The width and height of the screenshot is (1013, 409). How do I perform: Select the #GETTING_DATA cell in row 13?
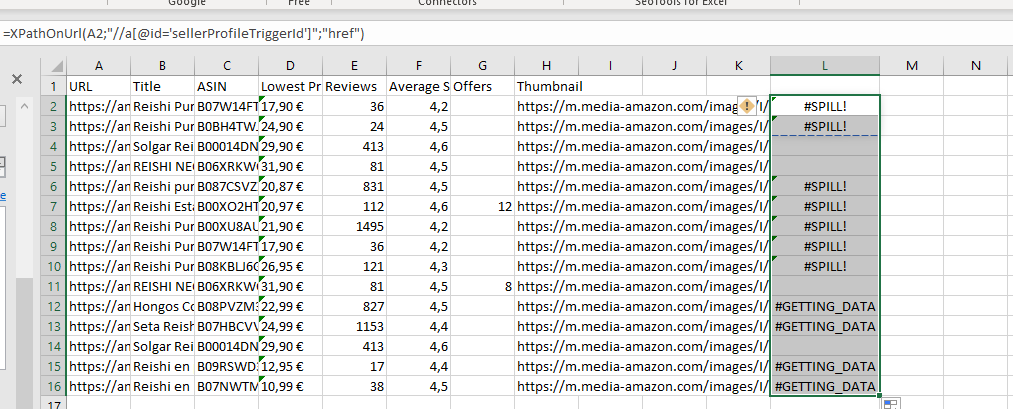click(824, 326)
